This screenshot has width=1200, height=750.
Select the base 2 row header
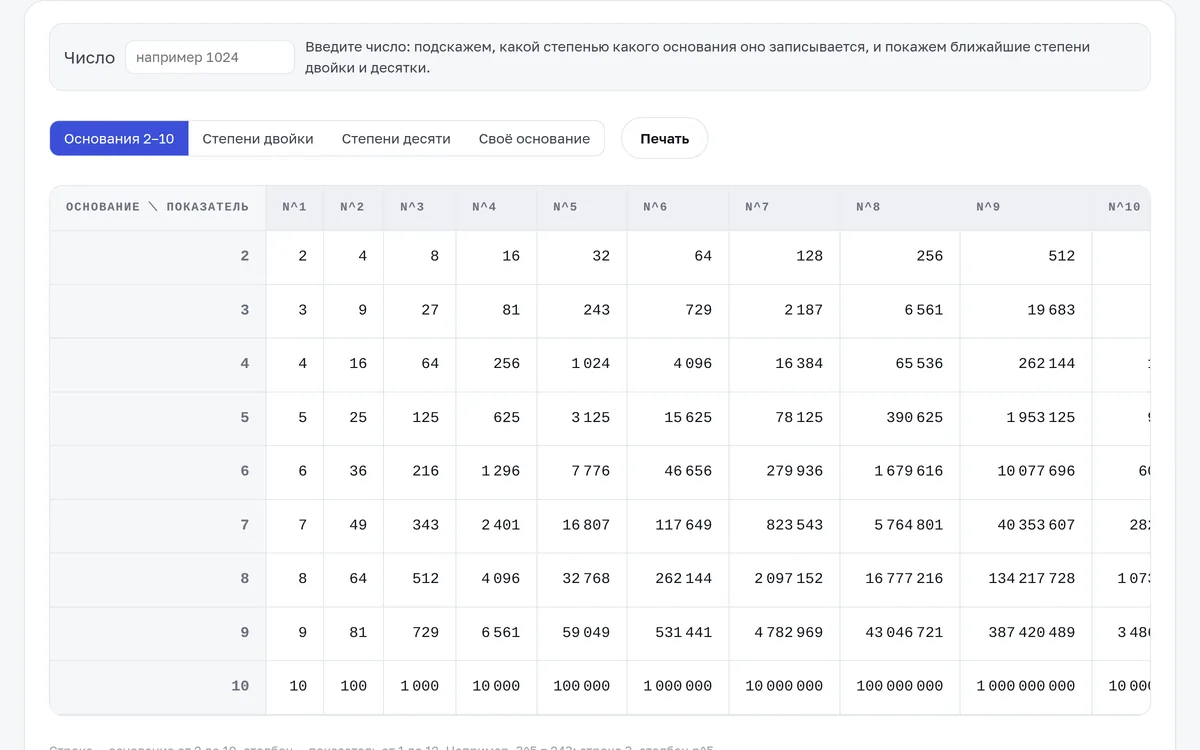tap(158, 257)
